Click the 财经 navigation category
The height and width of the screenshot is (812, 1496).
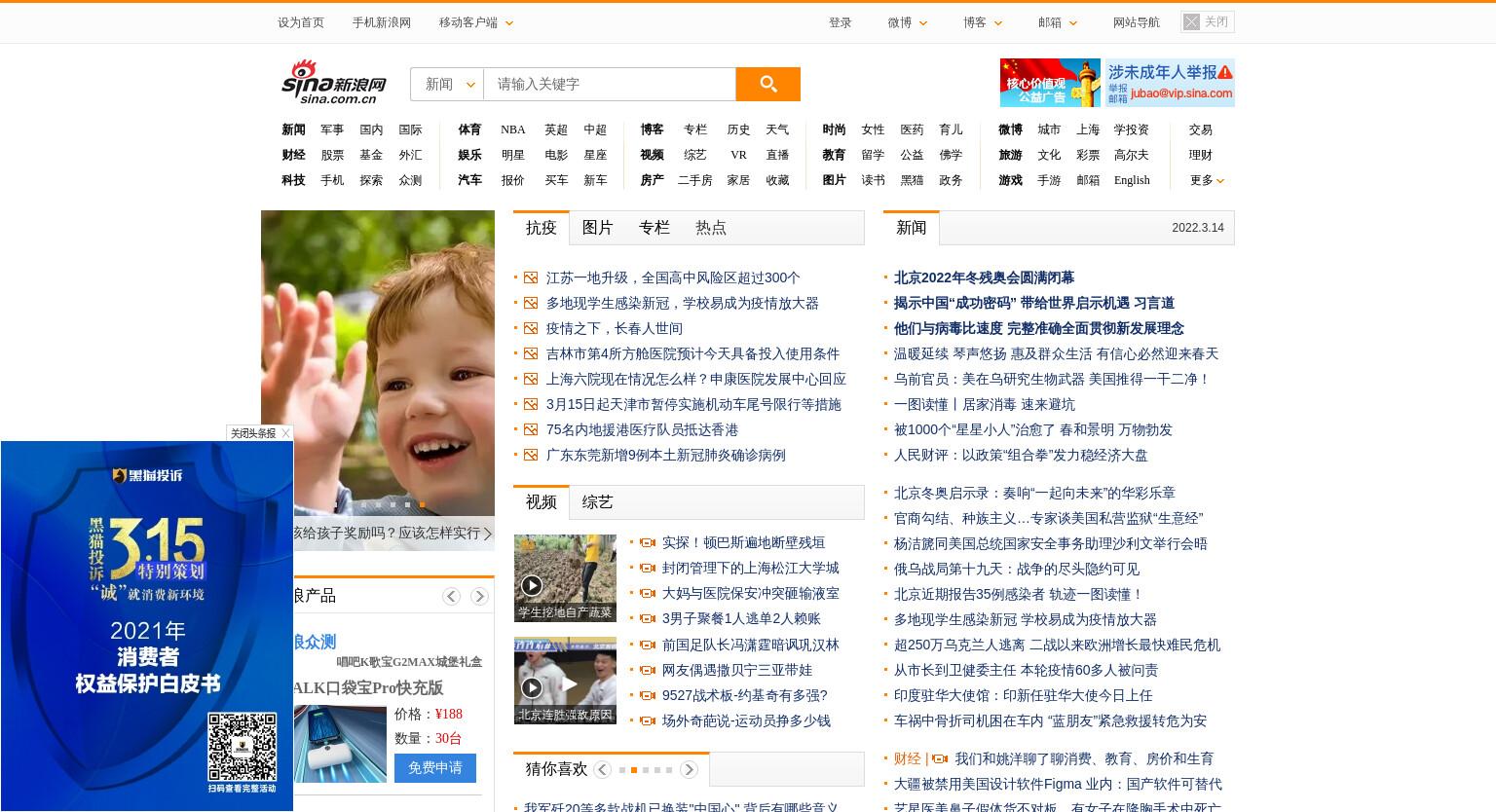(x=293, y=155)
